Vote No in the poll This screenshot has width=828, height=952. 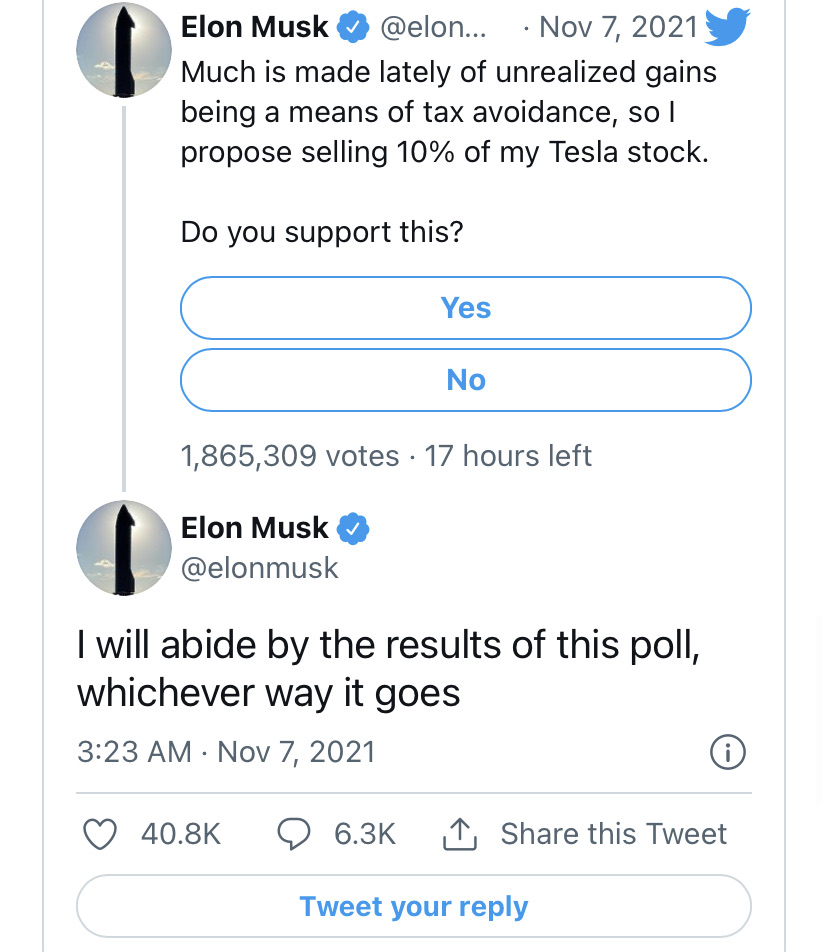(x=465, y=380)
